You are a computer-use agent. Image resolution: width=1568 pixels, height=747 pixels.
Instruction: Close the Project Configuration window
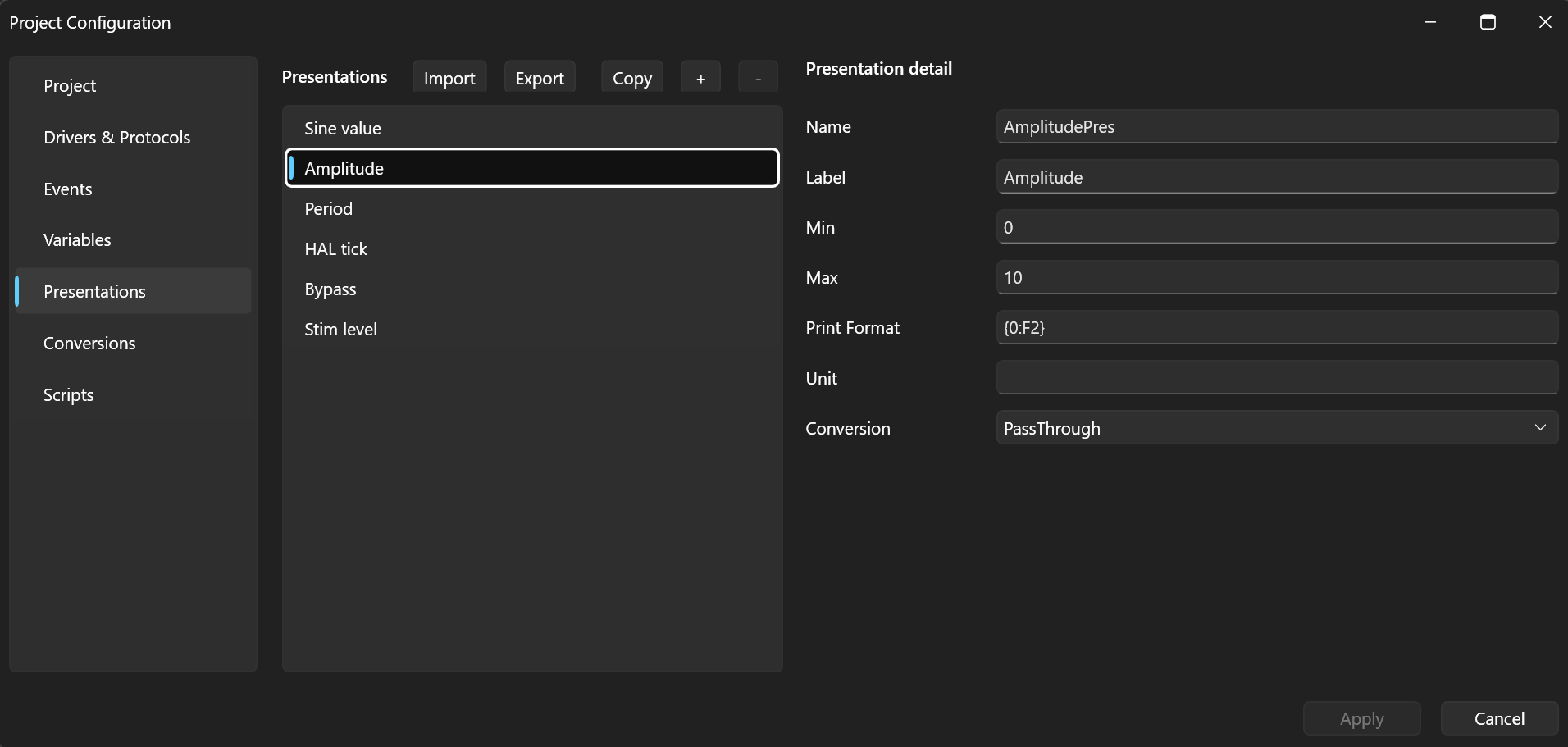tap(1545, 22)
